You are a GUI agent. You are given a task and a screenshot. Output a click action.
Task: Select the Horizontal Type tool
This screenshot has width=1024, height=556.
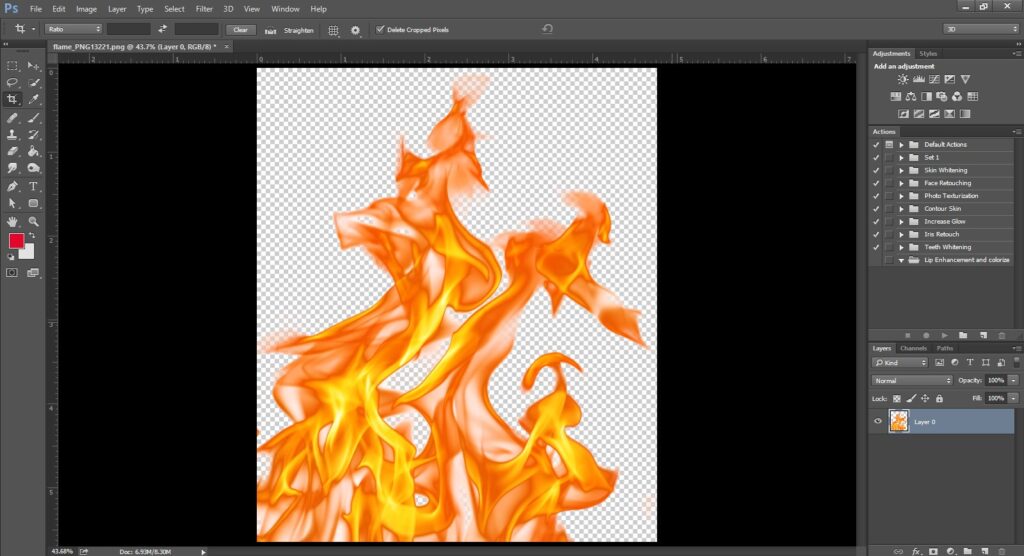coord(33,187)
